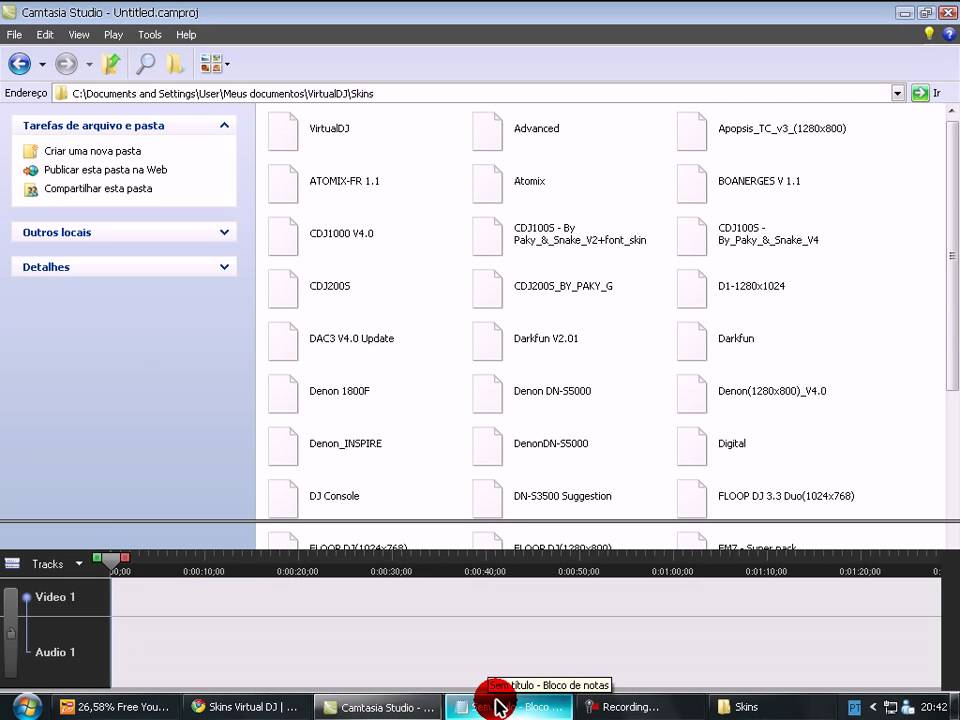This screenshot has width=960, height=720.
Task: Switch to Skins folder taskbar button
Action: pyautogui.click(x=771, y=707)
